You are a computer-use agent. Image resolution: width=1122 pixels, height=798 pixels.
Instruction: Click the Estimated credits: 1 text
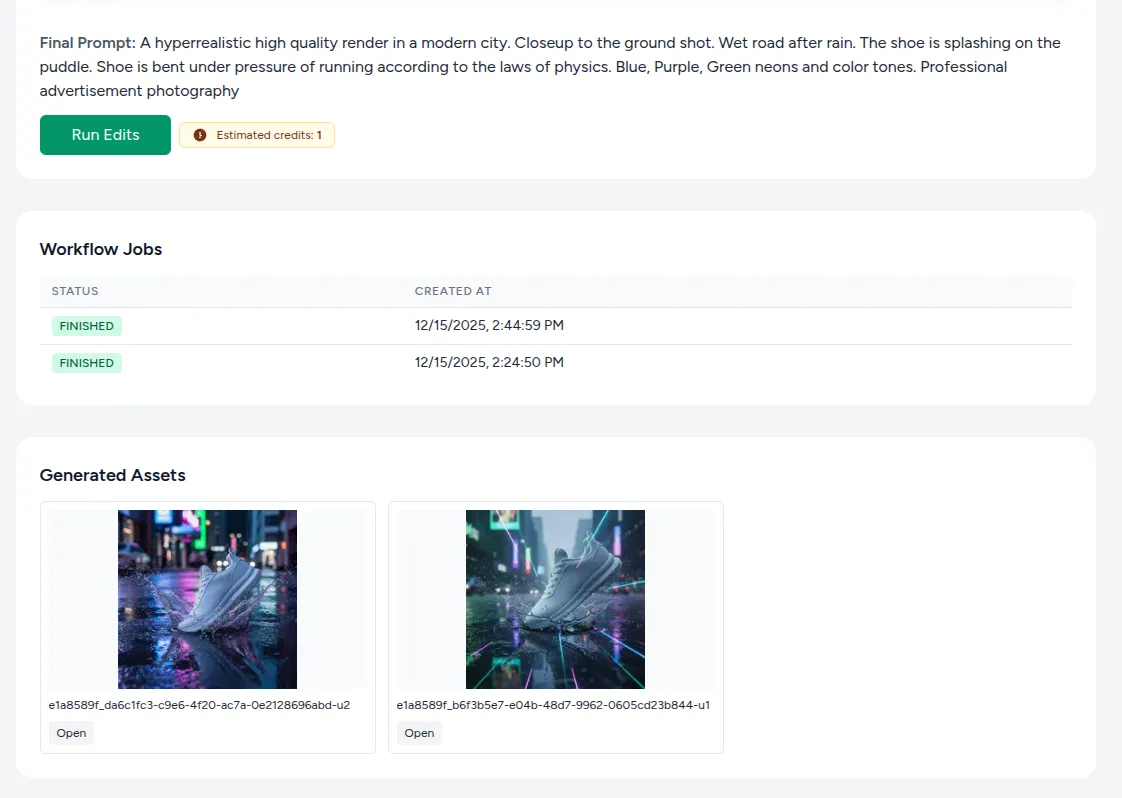pos(268,135)
